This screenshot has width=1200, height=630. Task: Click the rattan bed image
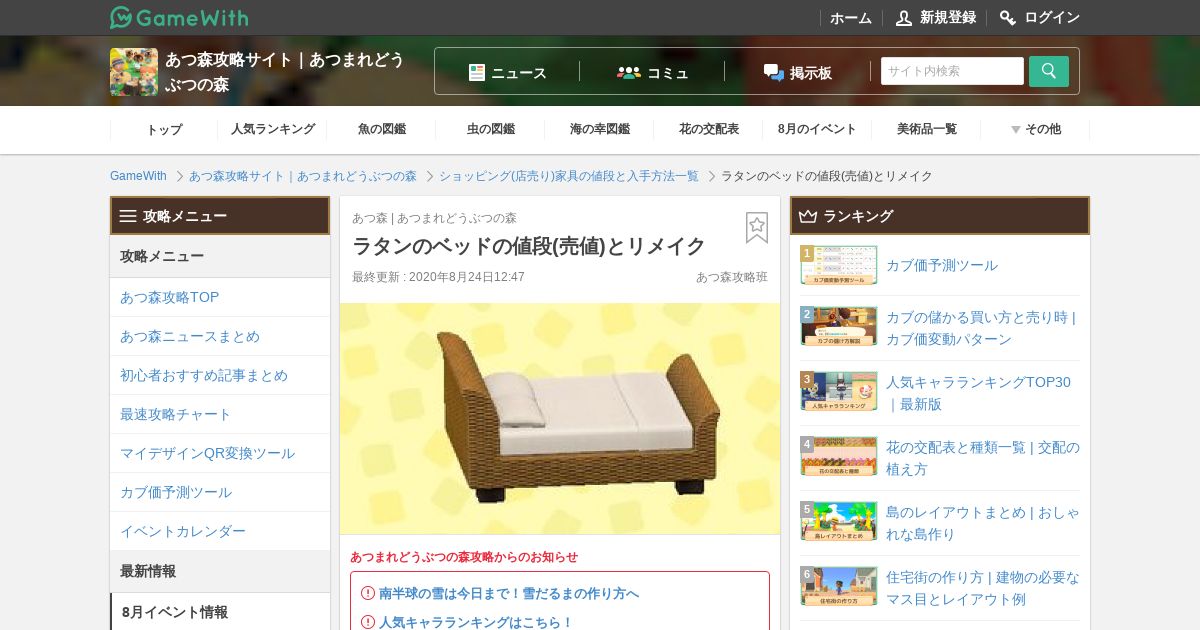[x=560, y=419]
